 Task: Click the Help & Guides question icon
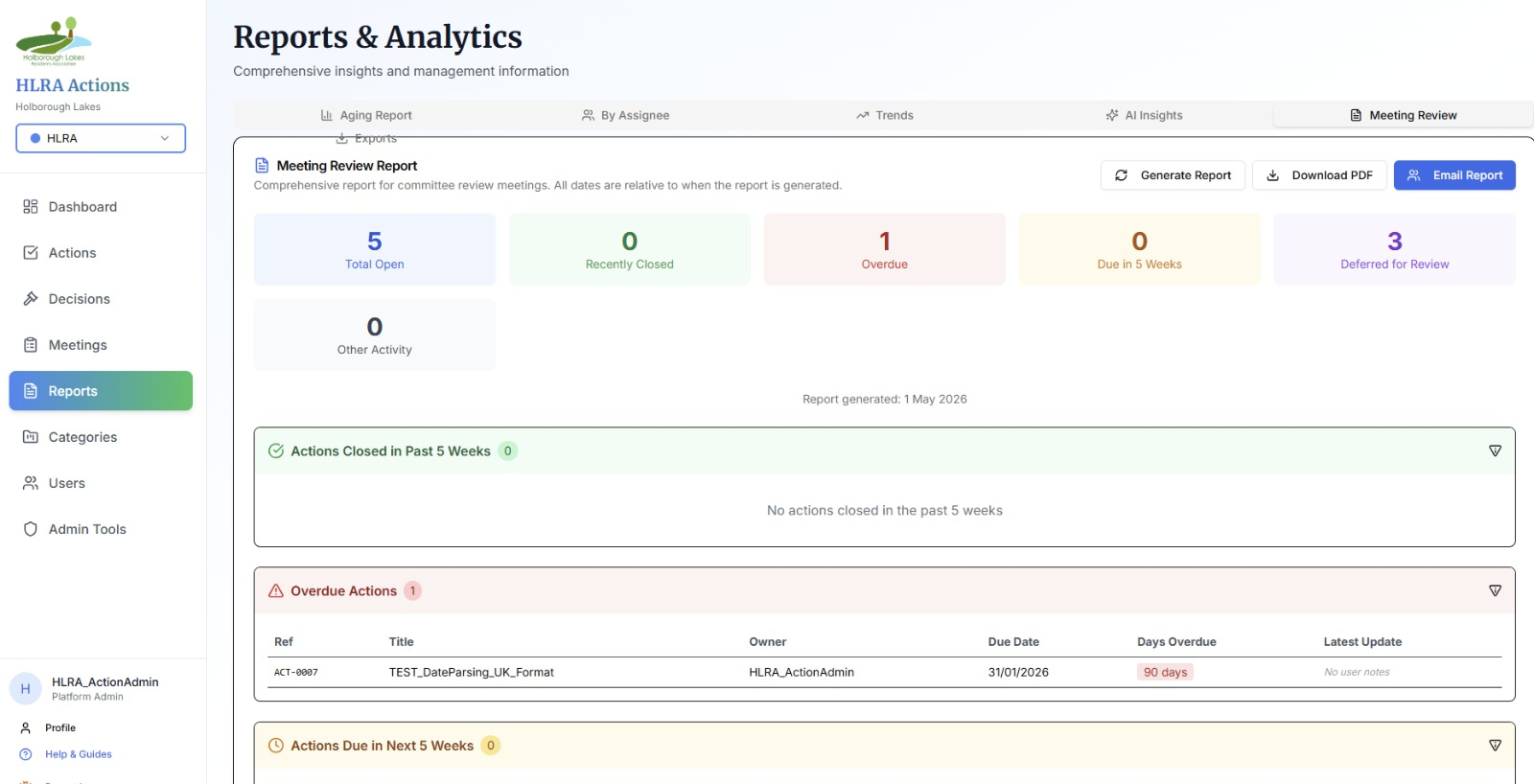pyautogui.click(x=26, y=754)
